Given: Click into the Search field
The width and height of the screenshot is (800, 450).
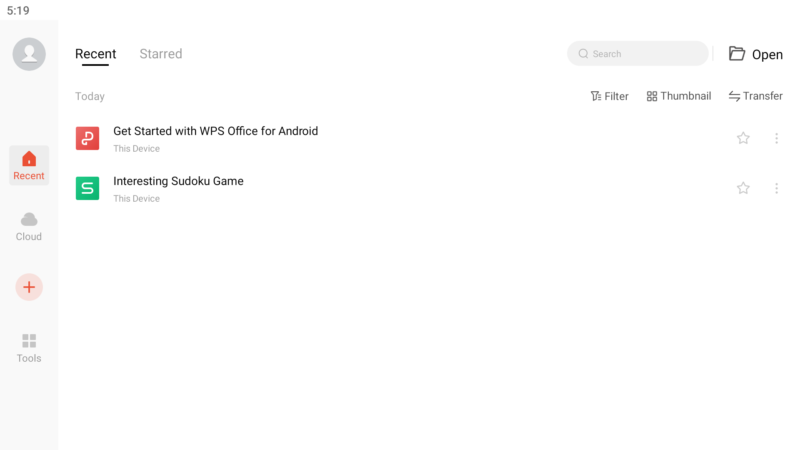Looking at the screenshot, I should click(x=645, y=54).
